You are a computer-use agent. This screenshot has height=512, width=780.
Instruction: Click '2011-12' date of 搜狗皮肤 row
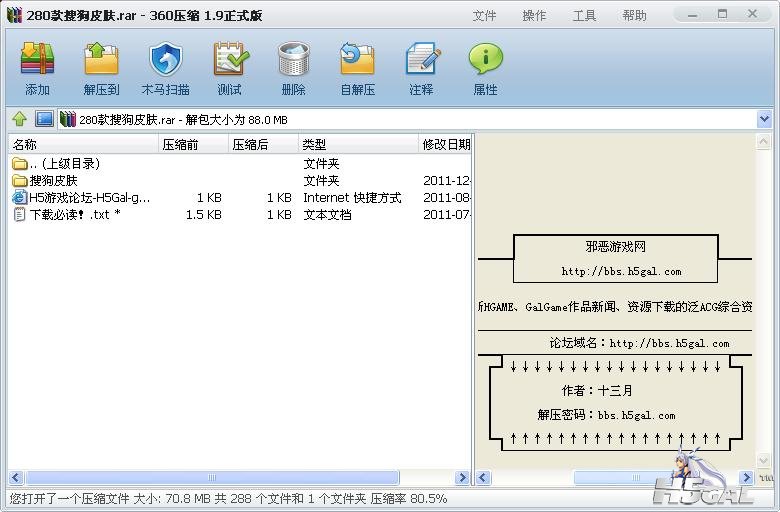(447, 180)
